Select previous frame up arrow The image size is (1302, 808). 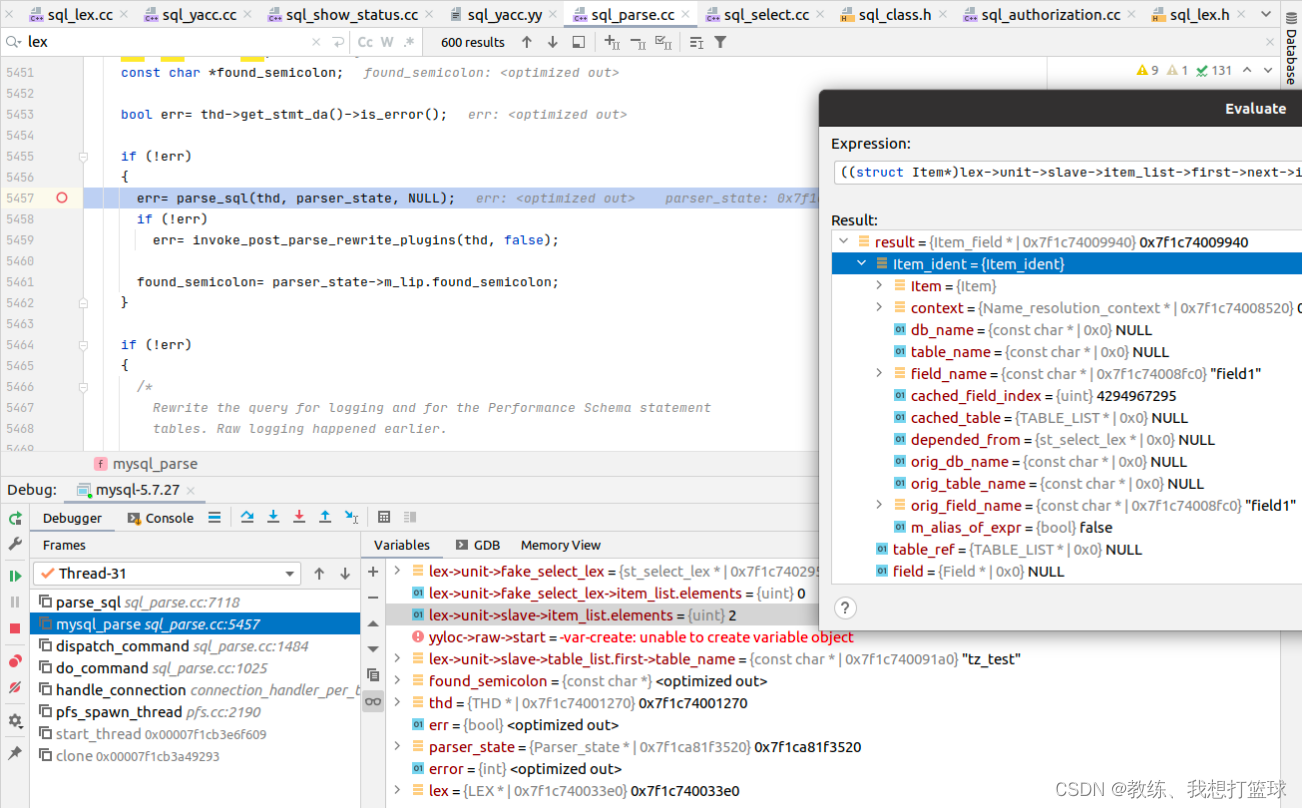[319, 573]
